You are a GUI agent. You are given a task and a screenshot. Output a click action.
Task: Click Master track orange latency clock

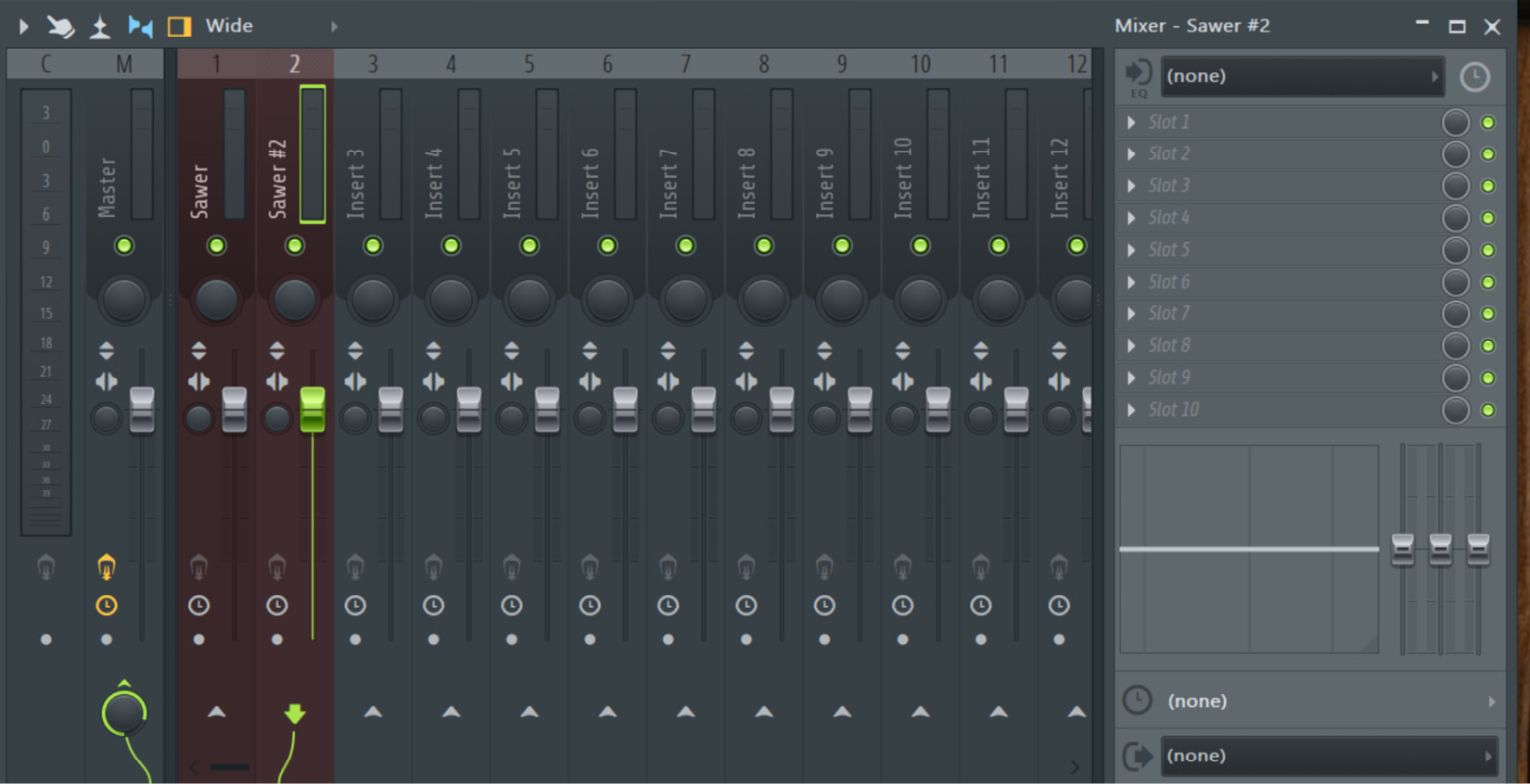point(107,606)
